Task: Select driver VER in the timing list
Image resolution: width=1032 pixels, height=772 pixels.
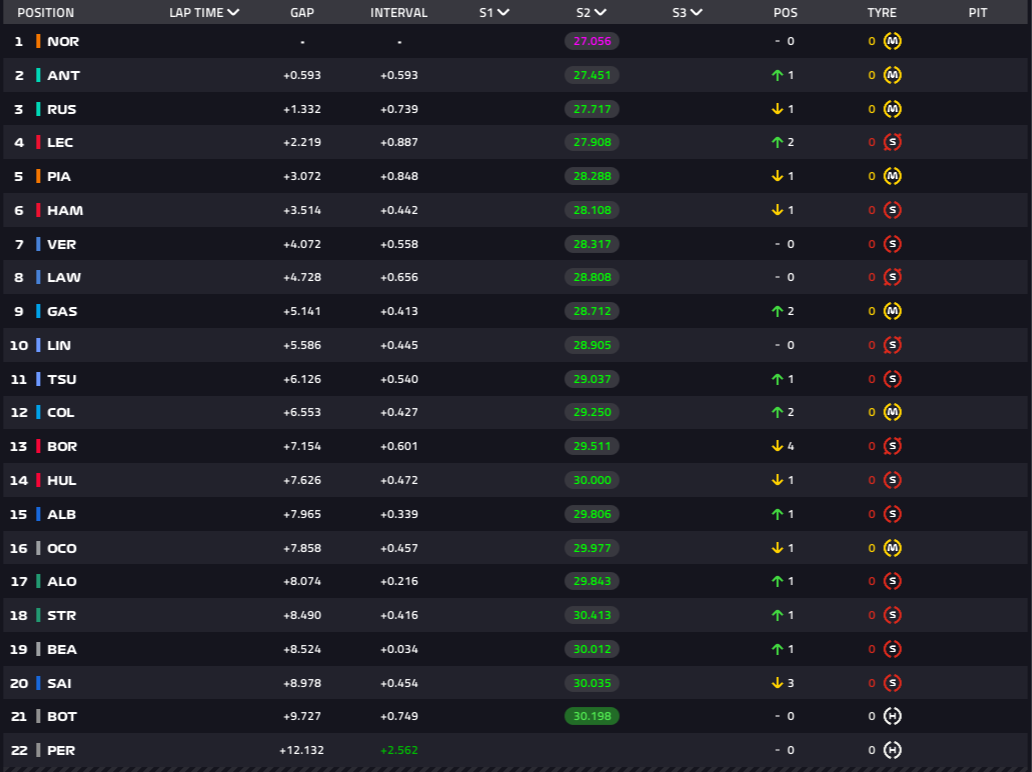Action: 62,244
